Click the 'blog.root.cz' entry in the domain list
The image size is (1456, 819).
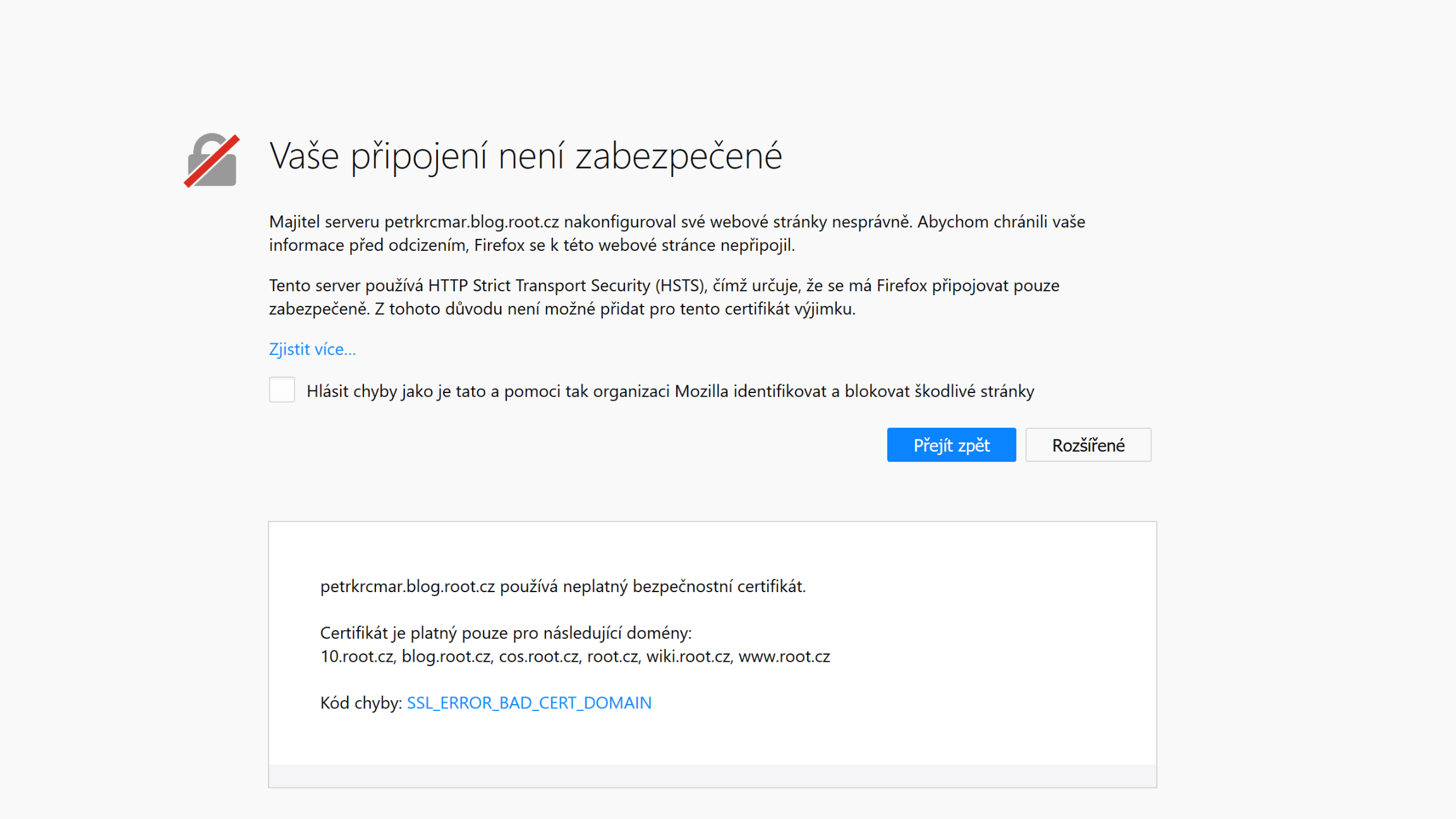pyautogui.click(x=446, y=657)
